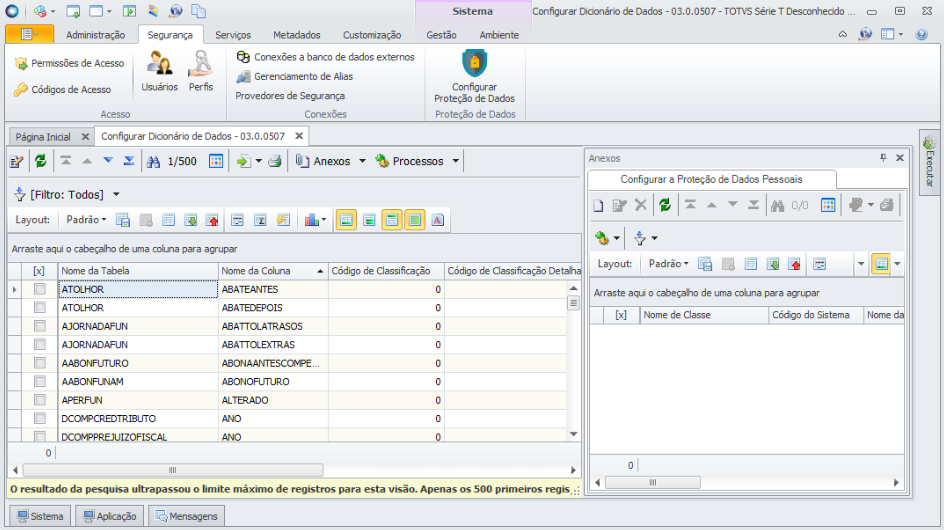
Task: Jump to last record in main toolbar
Action: coord(129,161)
